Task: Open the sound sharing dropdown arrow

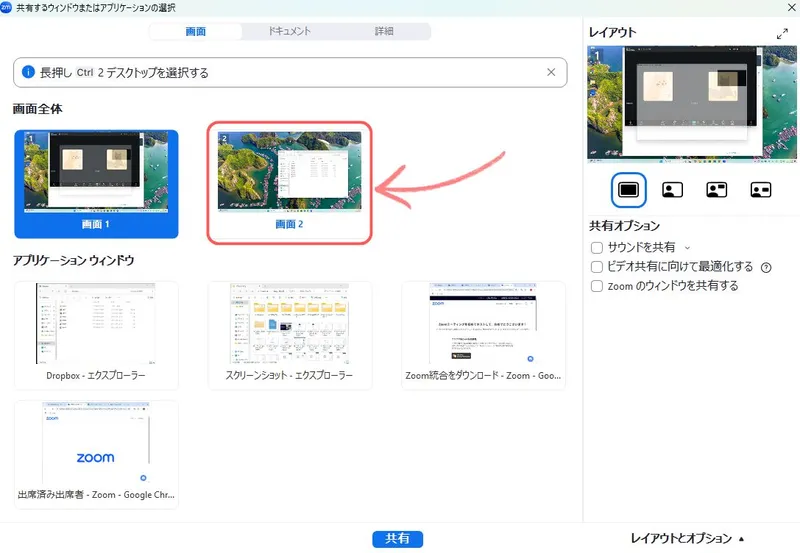Action: click(x=687, y=247)
